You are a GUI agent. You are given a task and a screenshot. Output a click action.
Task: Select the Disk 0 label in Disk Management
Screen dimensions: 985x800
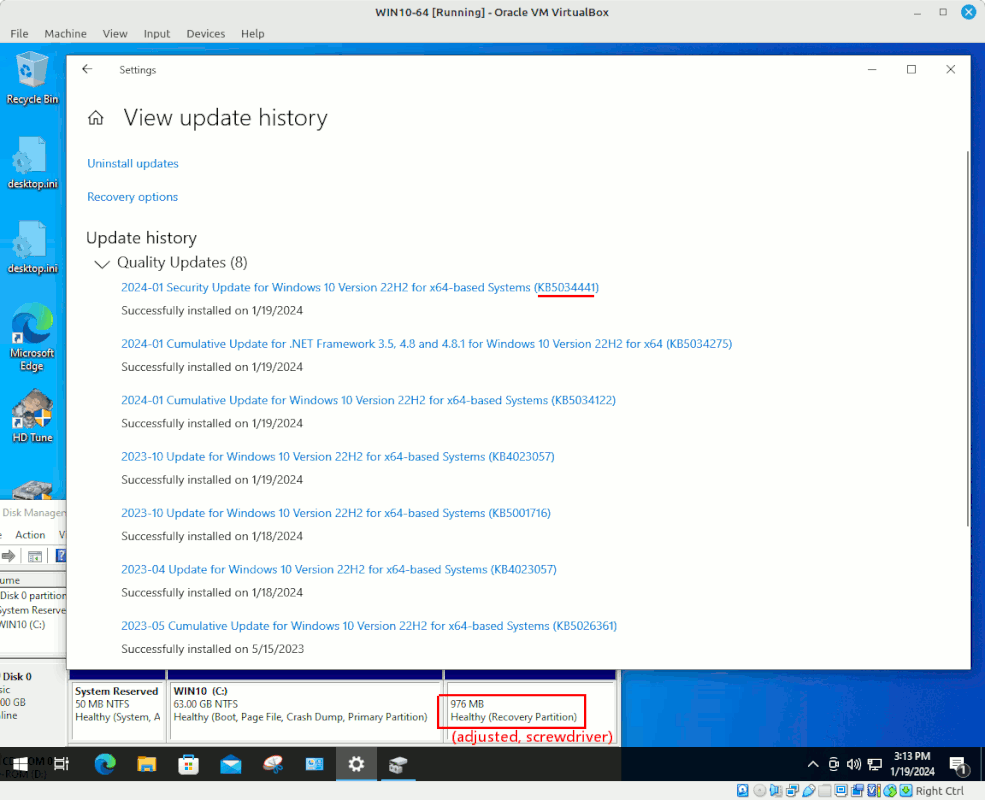pyautogui.click(x=17, y=676)
